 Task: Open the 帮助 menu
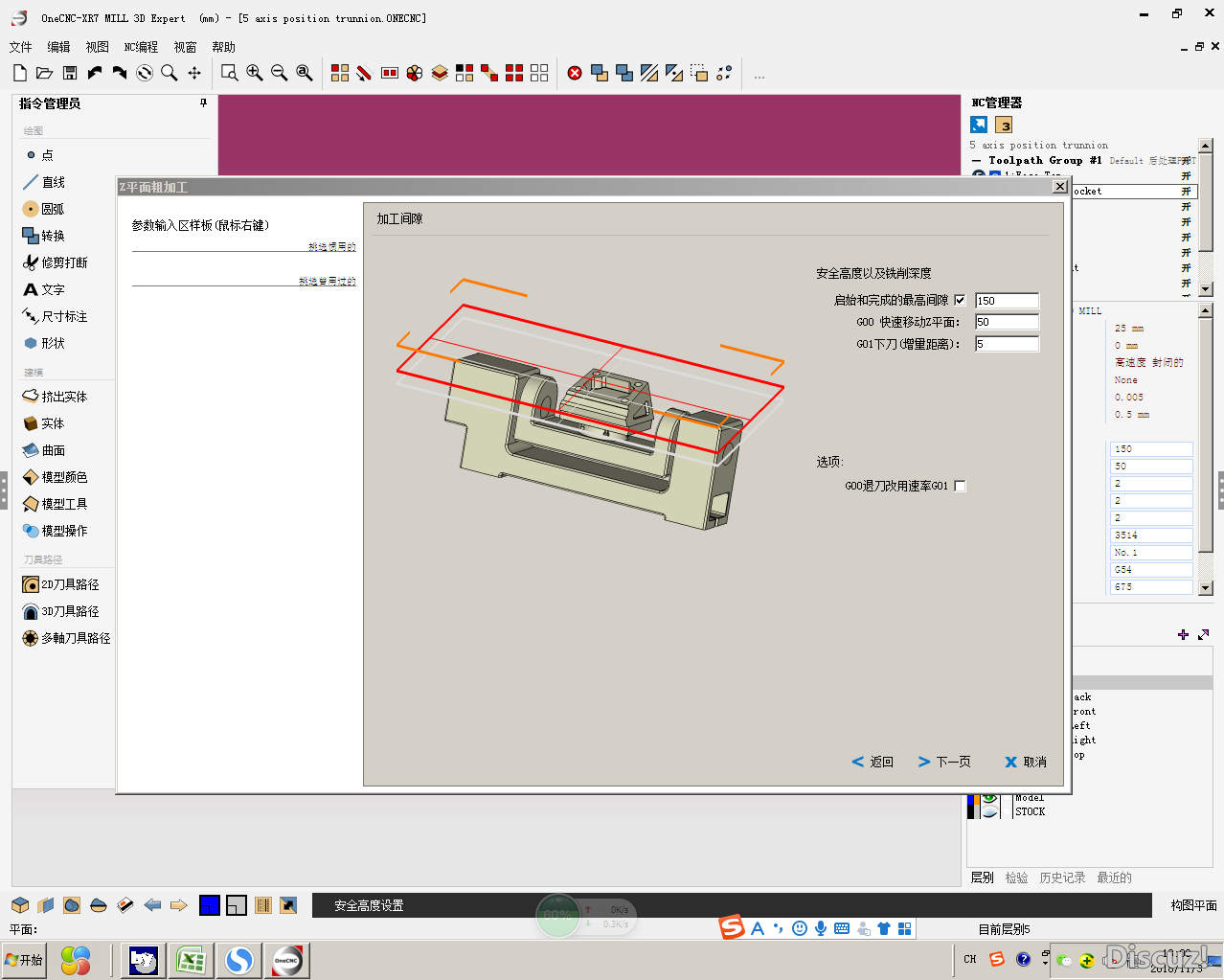pyautogui.click(x=223, y=47)
